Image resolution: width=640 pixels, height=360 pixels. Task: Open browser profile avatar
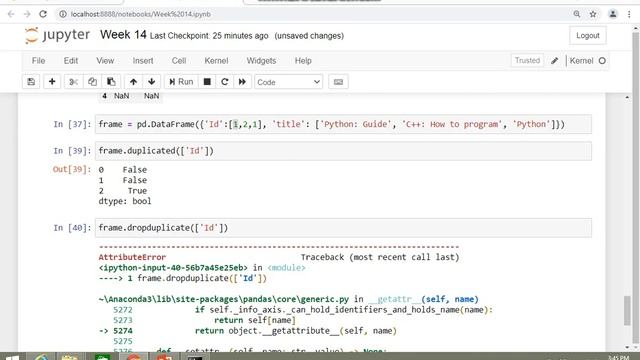tap(613, 14)
